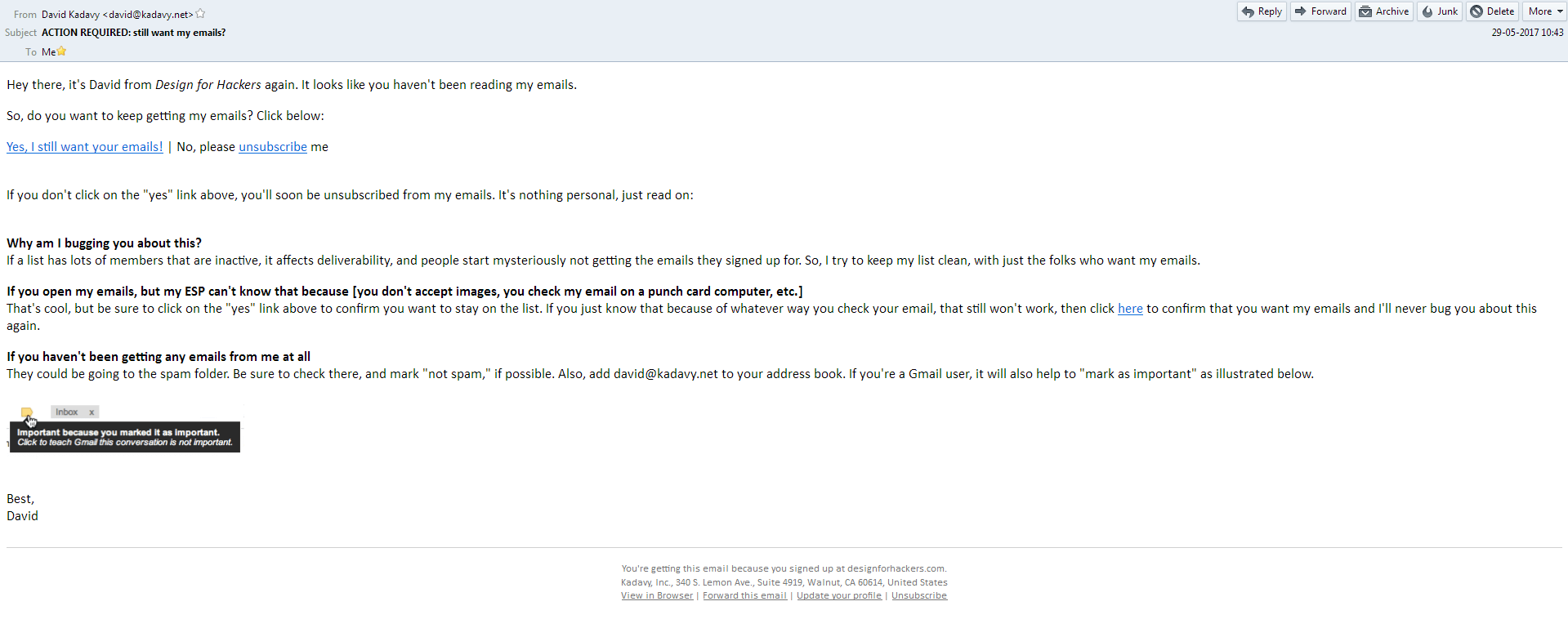Viewport: 1568px width, 637px height.
Task: Mark the email as Junk
Action: (x=1440, y=11)
